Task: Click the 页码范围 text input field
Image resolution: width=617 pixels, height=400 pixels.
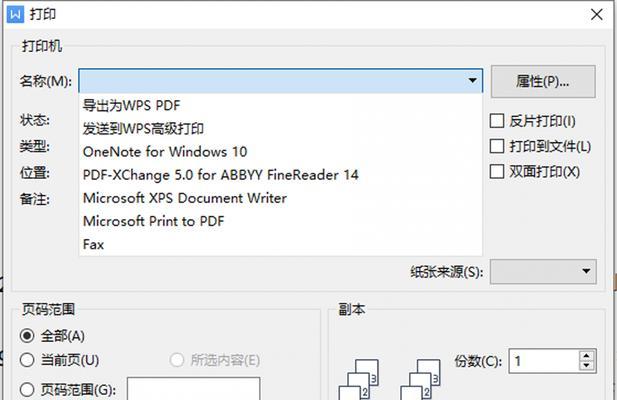Action: tap(193, 389)
